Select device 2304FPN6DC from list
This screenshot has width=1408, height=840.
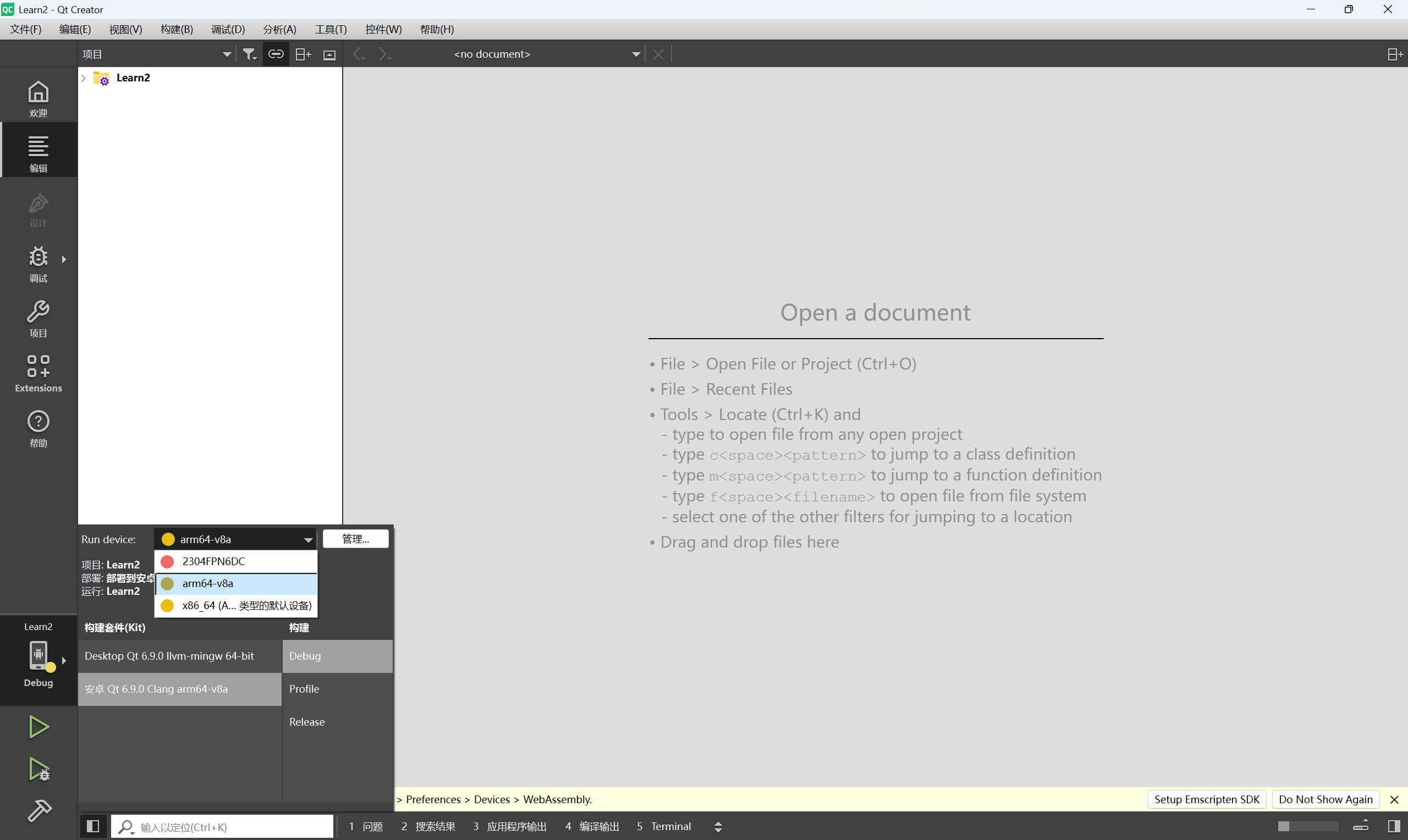(235, 561)
